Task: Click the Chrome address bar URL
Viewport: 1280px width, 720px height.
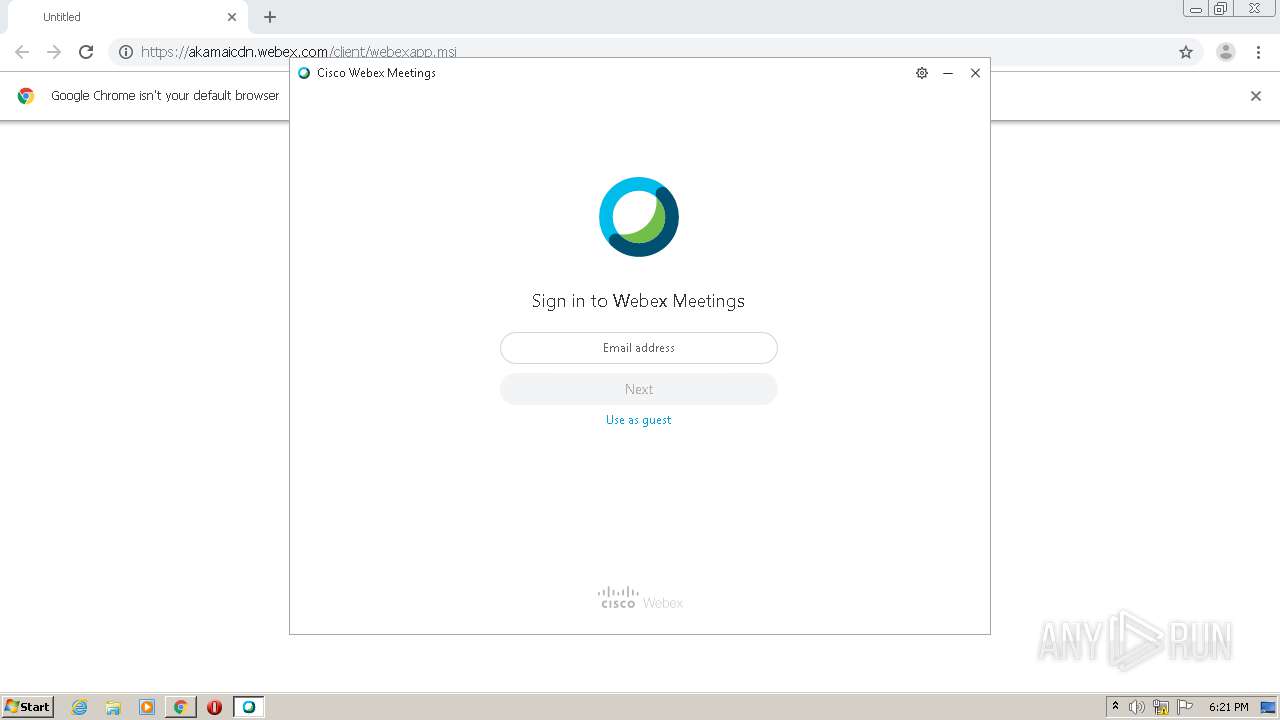Action: [x=298, y=52]
